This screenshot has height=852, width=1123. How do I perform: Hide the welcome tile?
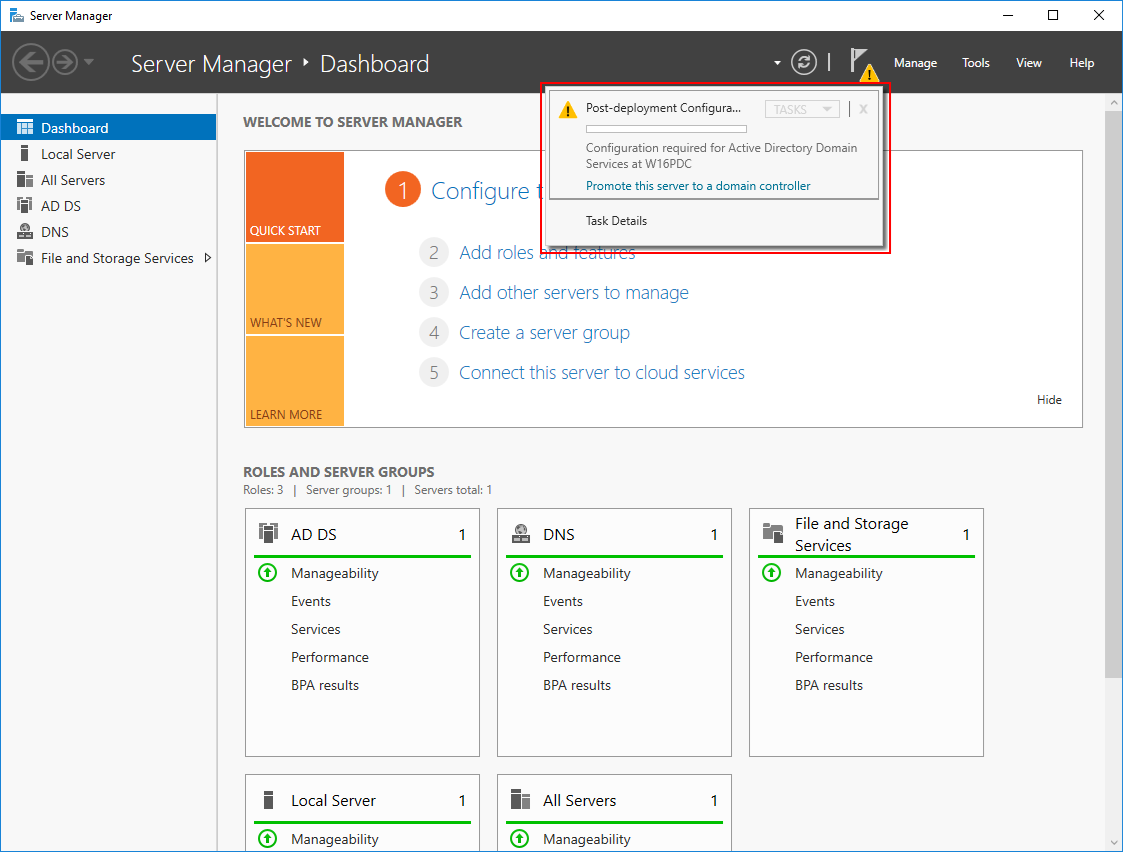pyautogui.click(x=1049, y=400)
